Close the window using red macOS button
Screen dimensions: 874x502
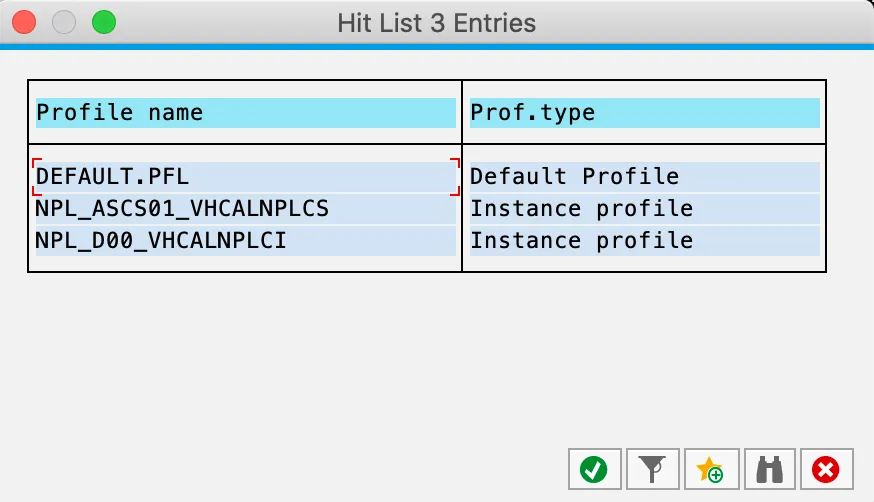(24, 22)
